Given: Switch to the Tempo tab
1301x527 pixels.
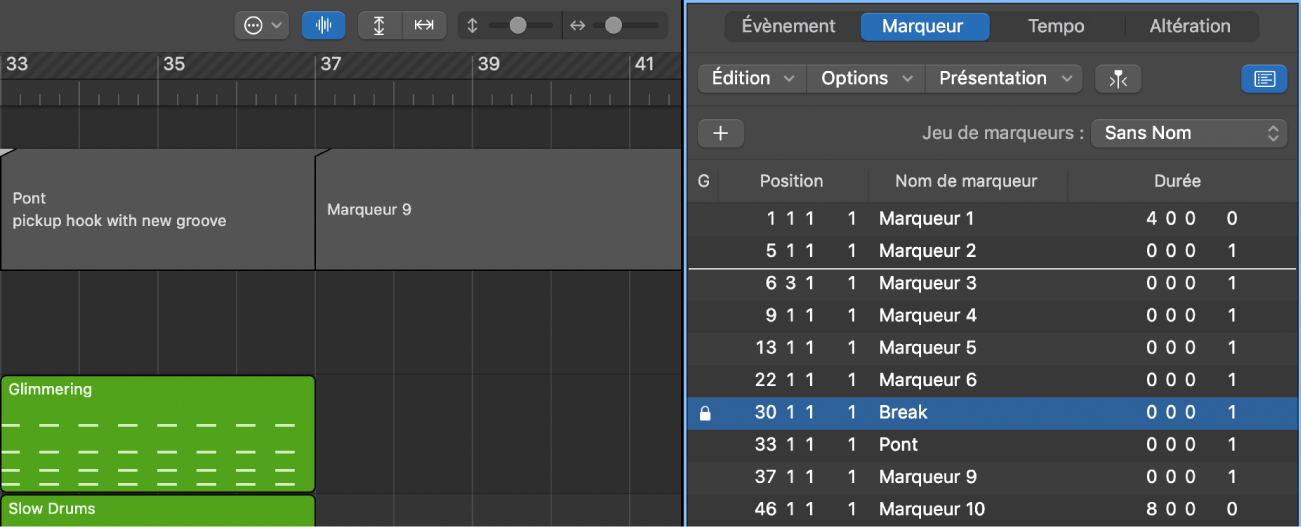Looking at the screenshot, I should 1055,27.
